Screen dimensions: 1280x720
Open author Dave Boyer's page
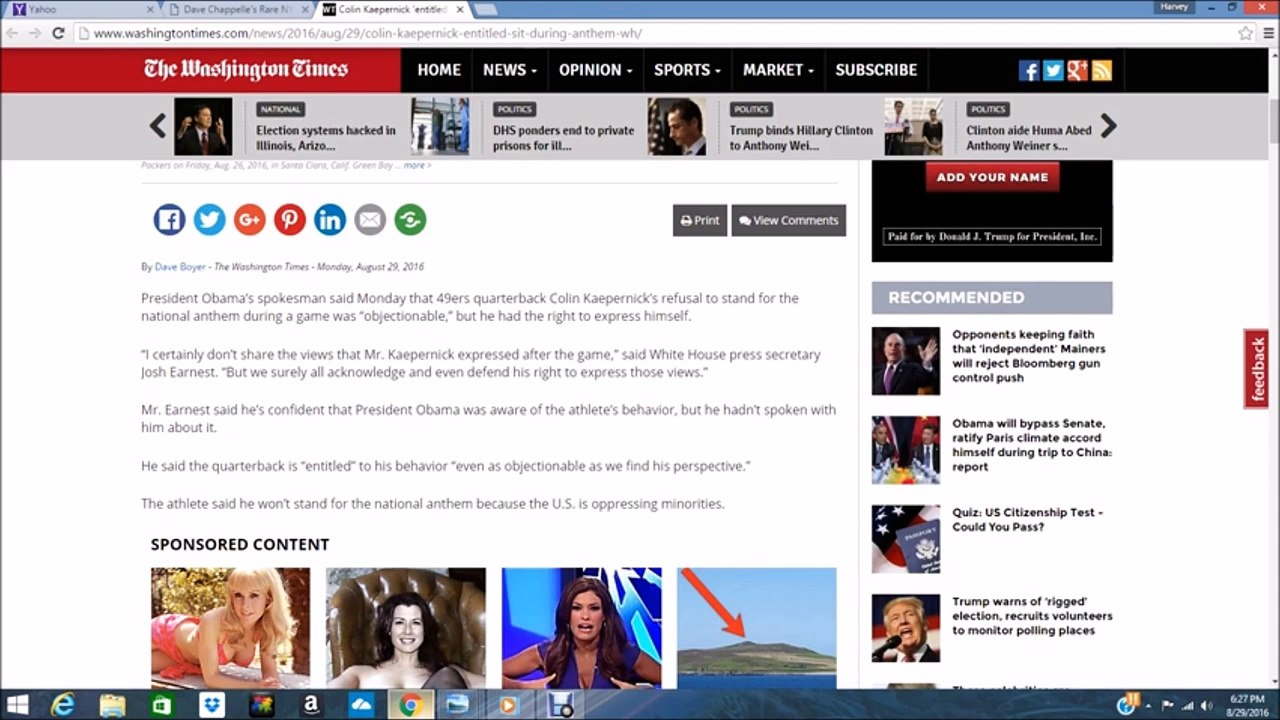180,267
